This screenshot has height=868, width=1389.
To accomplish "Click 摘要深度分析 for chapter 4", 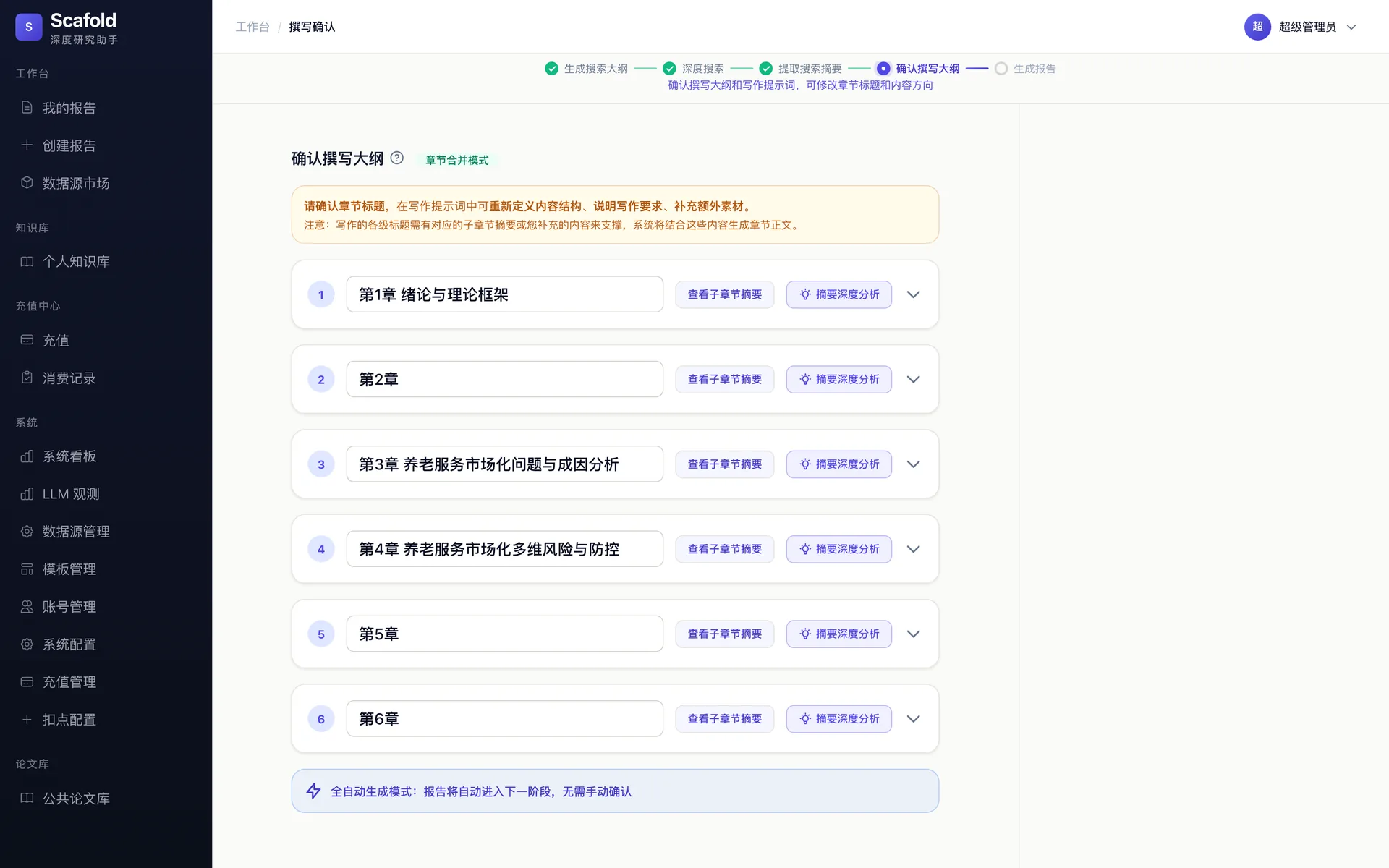I will pos(839,549).
